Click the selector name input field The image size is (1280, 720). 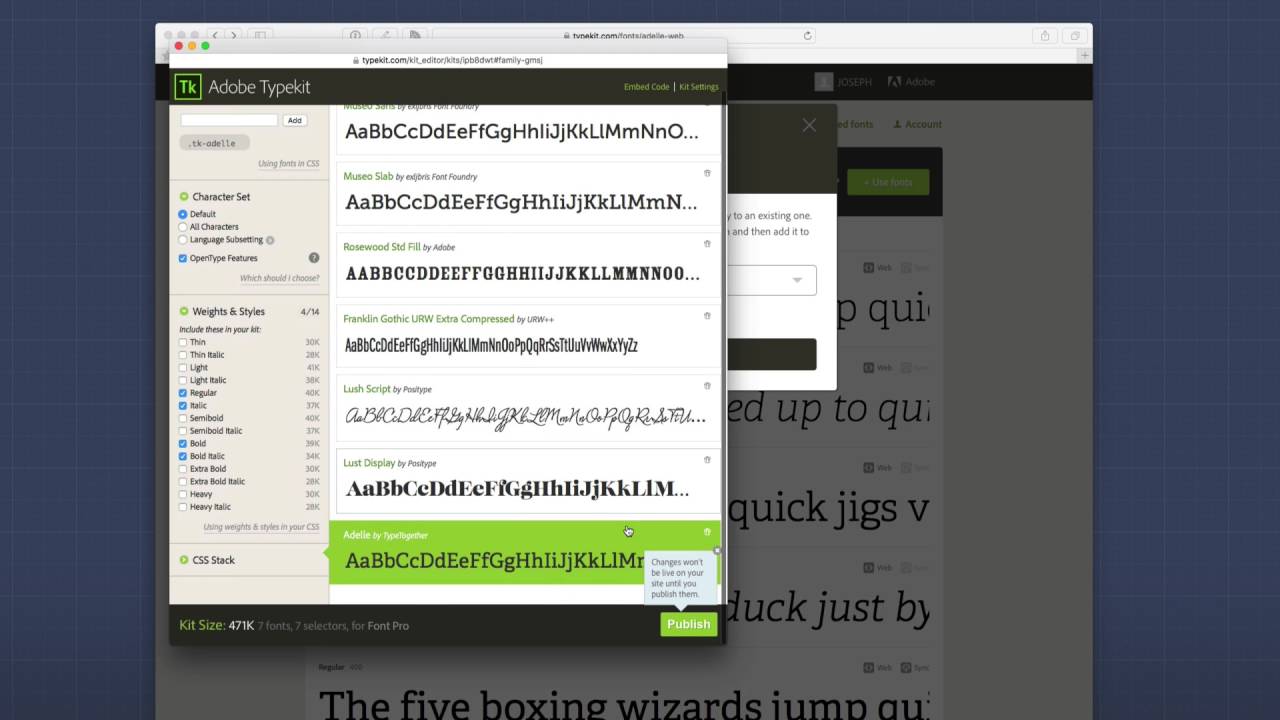coord(229,120)
